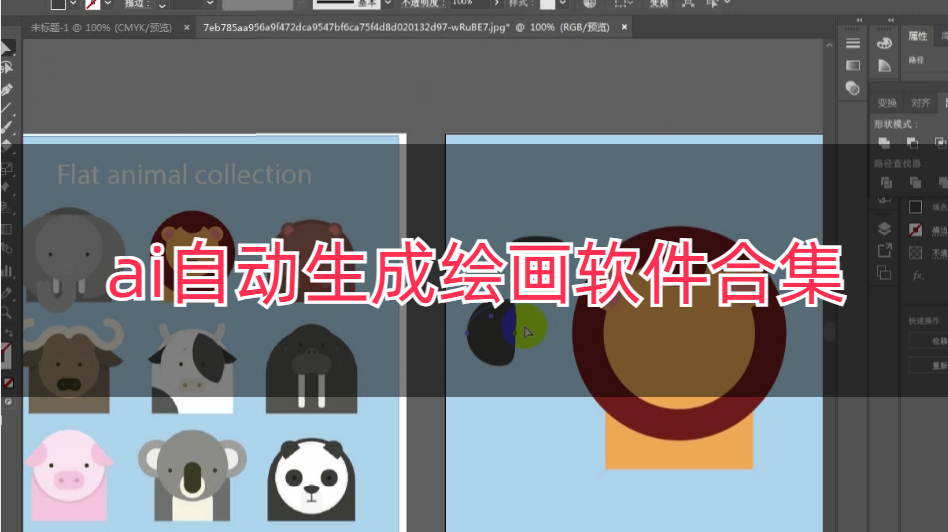The width and height of the screenshot is (948, 532).
Task: Open the Layers panel icon
Action: [x=884, y=229]
